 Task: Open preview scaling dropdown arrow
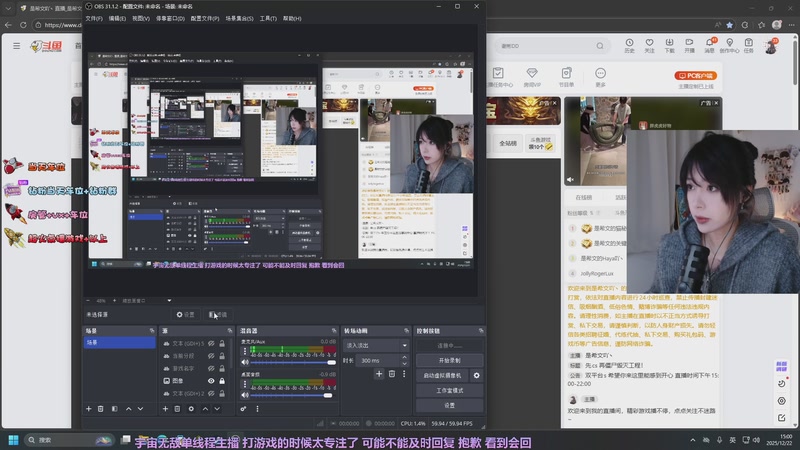[x=169, y=301]
